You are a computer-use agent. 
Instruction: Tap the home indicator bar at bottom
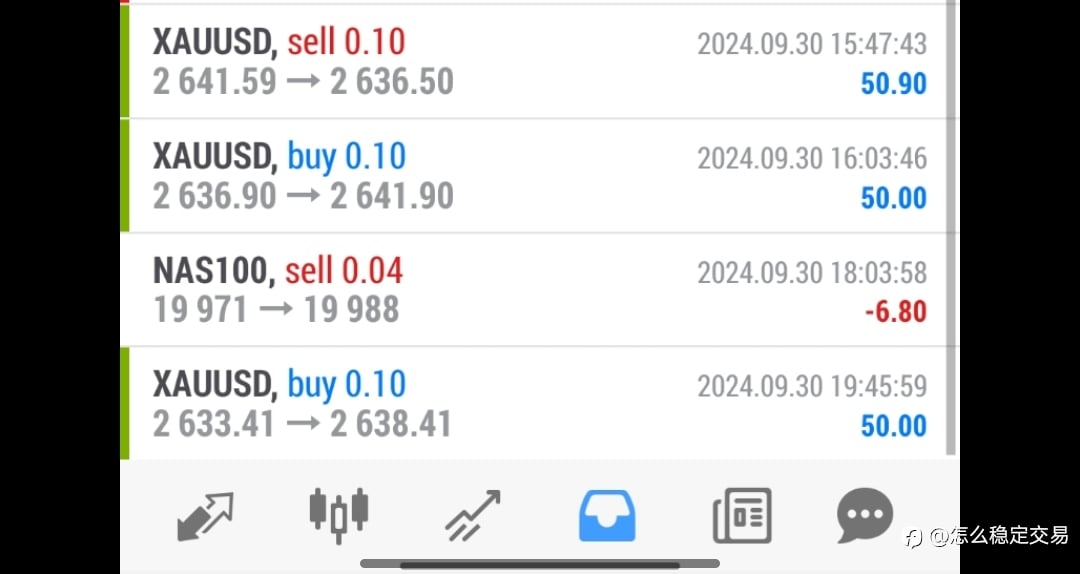[540, 564]
